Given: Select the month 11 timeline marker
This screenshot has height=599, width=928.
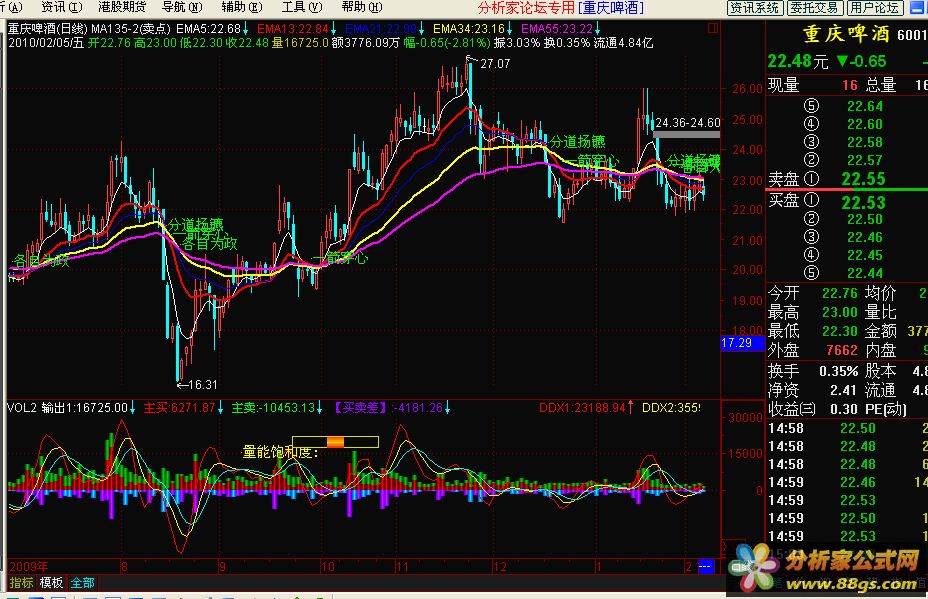Looking at the screenshot, I should point(402,567).
